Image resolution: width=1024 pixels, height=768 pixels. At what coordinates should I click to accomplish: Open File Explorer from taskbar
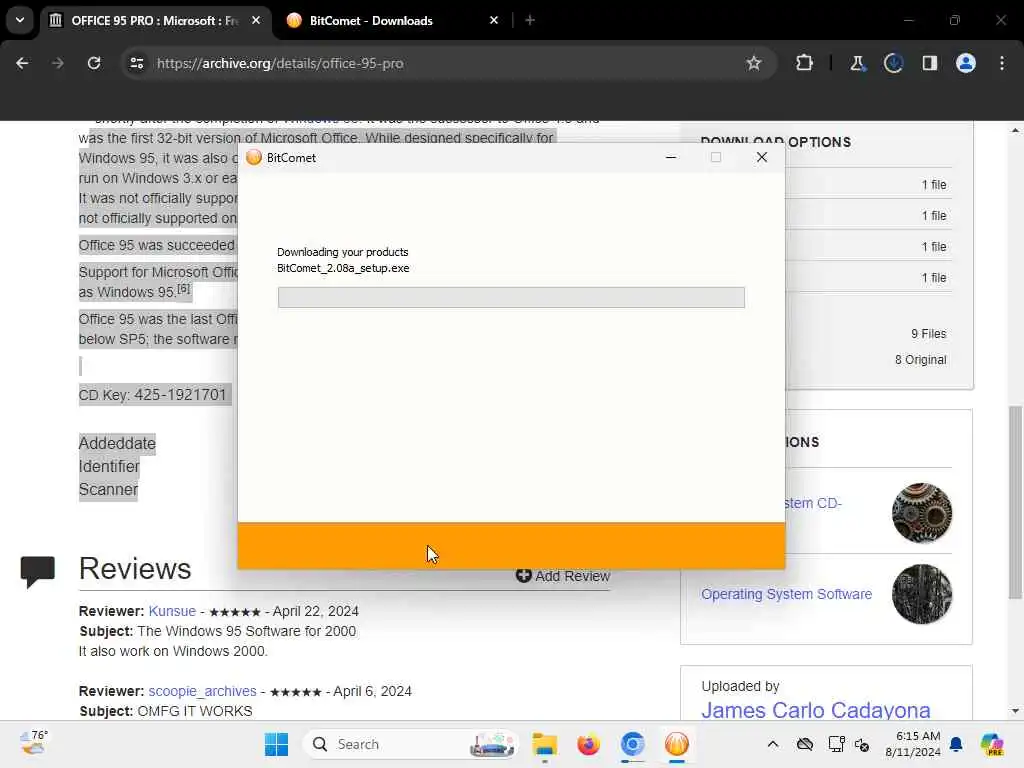pyautogui.click(x=544, y=744)
